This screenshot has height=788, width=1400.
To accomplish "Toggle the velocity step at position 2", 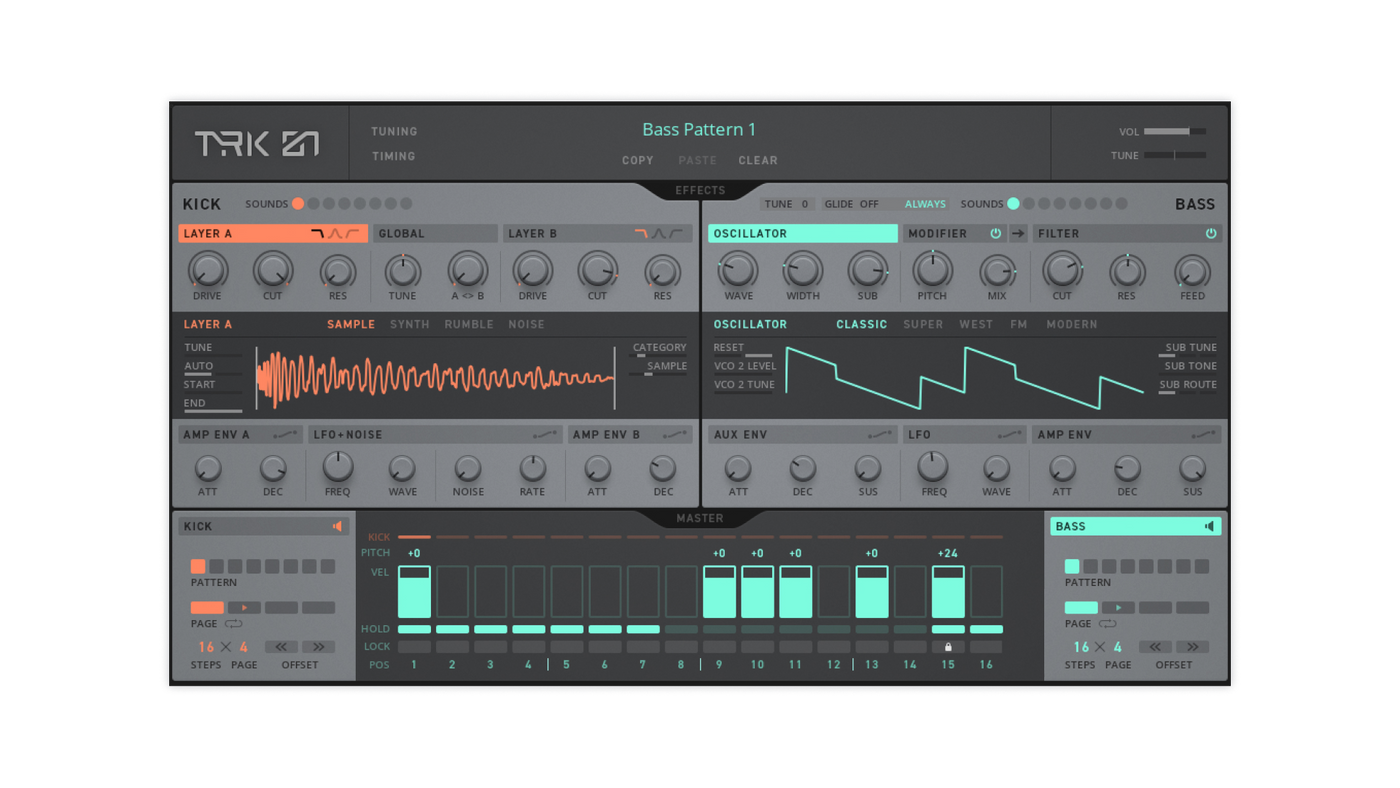I will (x=452, y=592).
